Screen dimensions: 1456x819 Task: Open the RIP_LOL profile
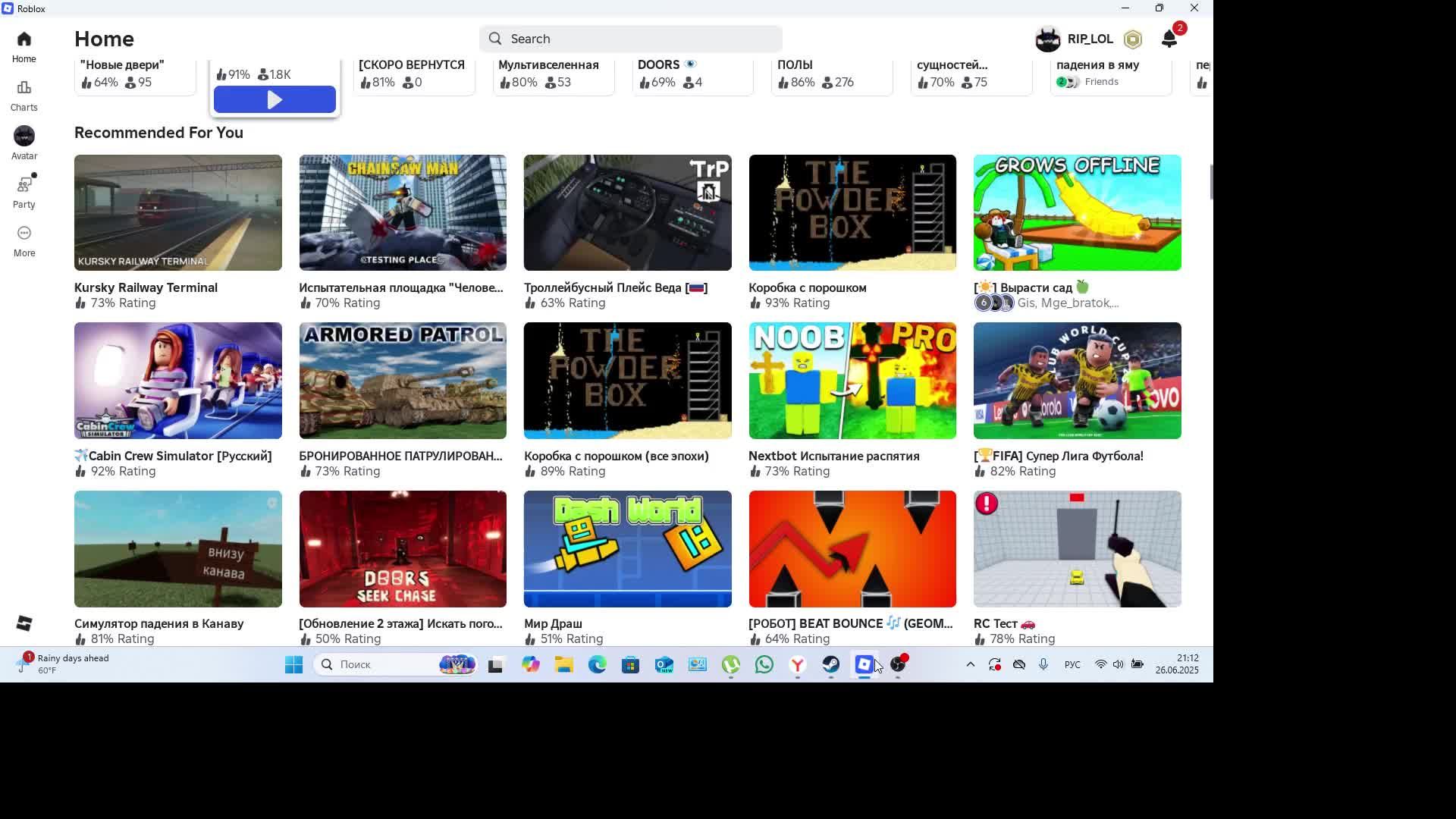[x=1074, y=39]
